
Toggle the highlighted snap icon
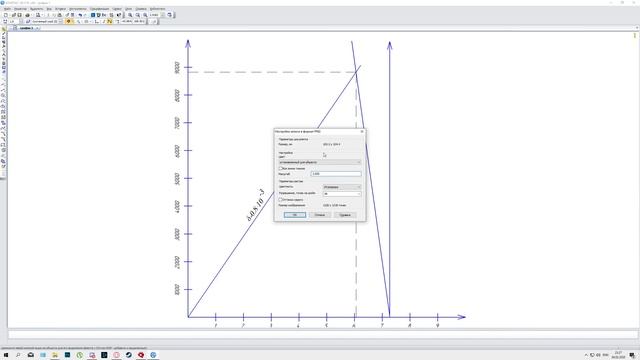coord(69,21)
